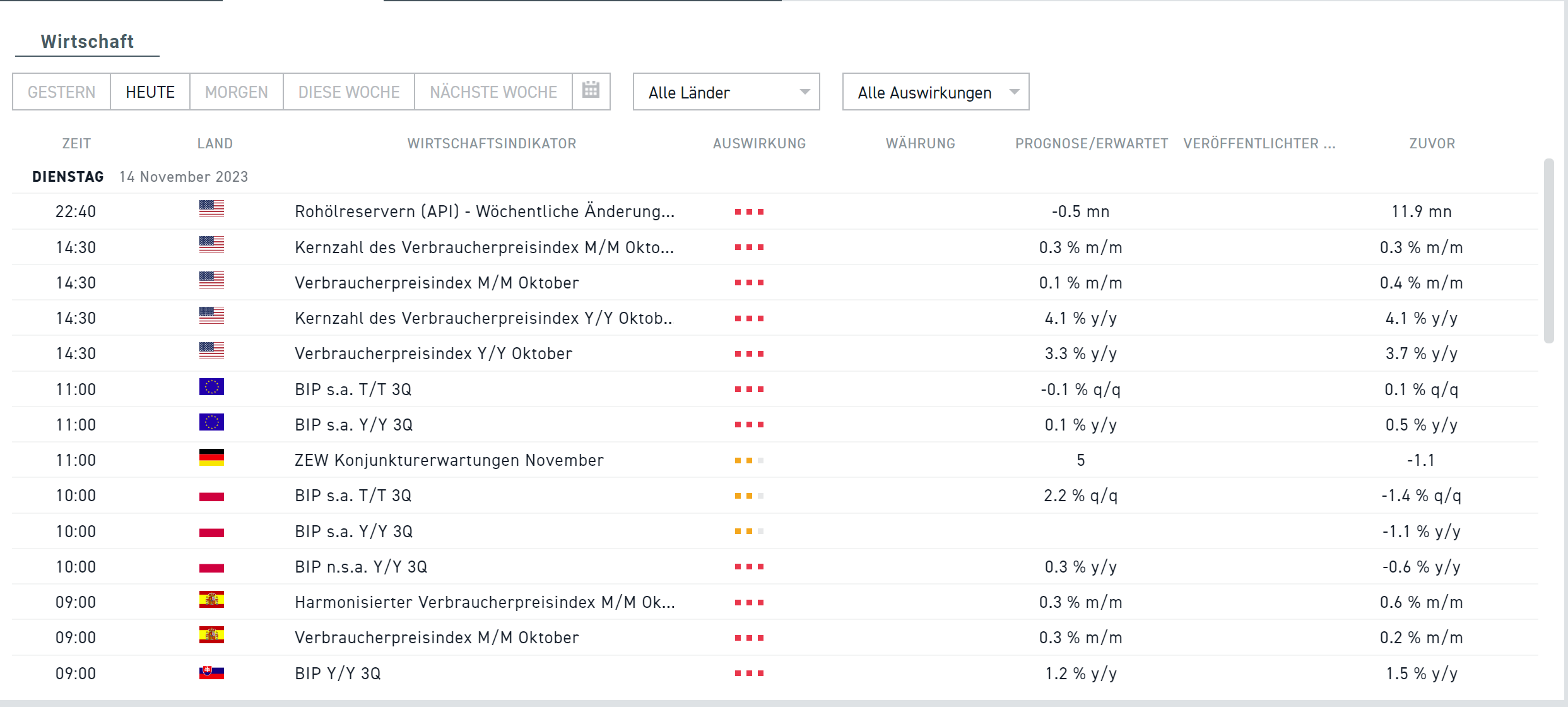Click US flag in Rohölreserven API row
1568x707 pixels.
tap(211, 209)
